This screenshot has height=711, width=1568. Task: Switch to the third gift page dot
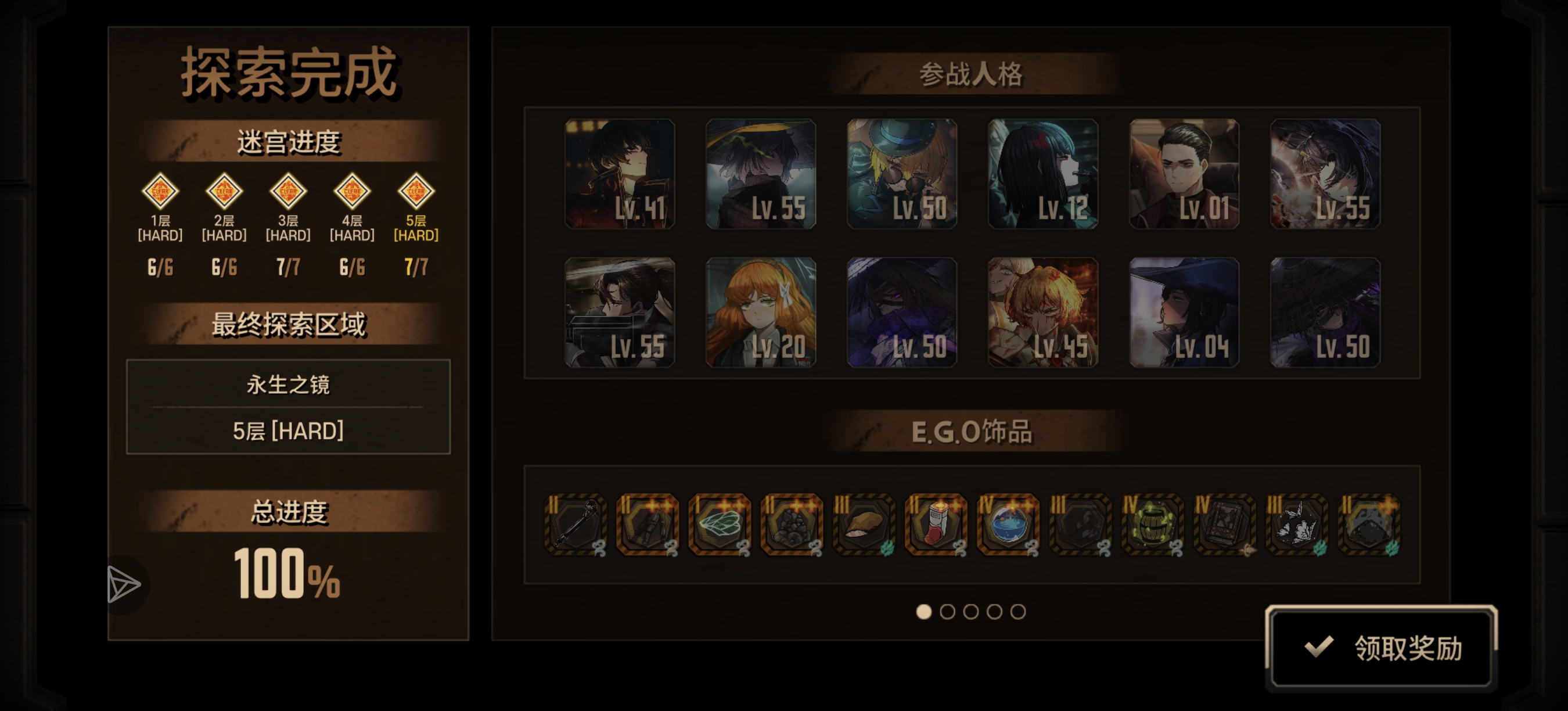[971, 611]
